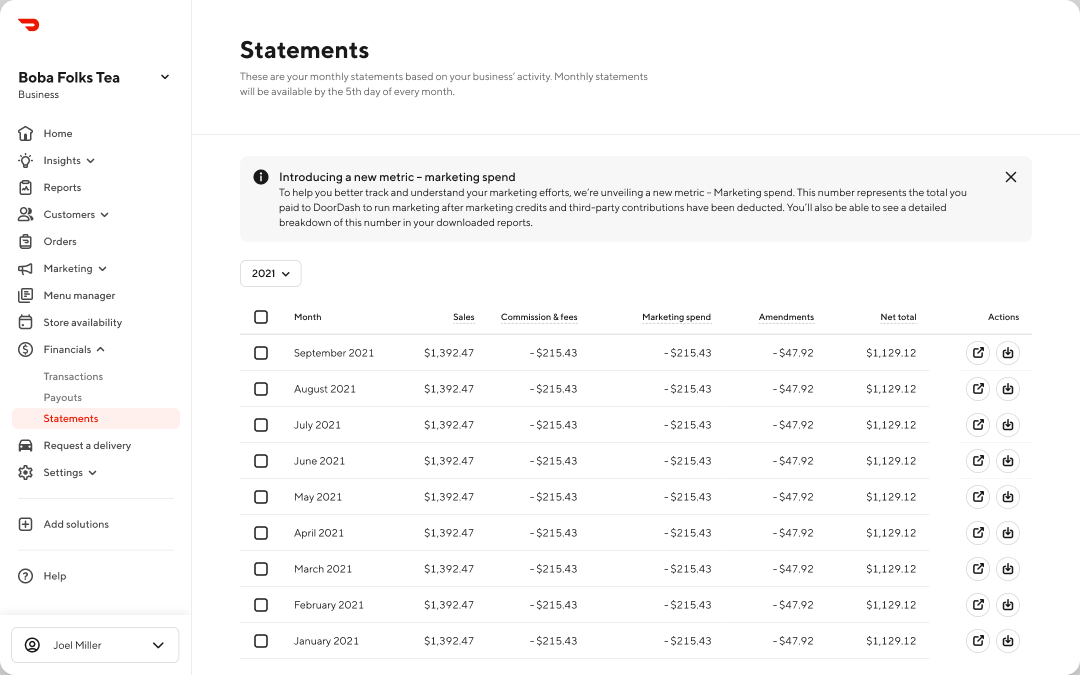The image size is (1080, 675).
Task: Open external view for March 2021 statement
Action: tap(978, 569)
